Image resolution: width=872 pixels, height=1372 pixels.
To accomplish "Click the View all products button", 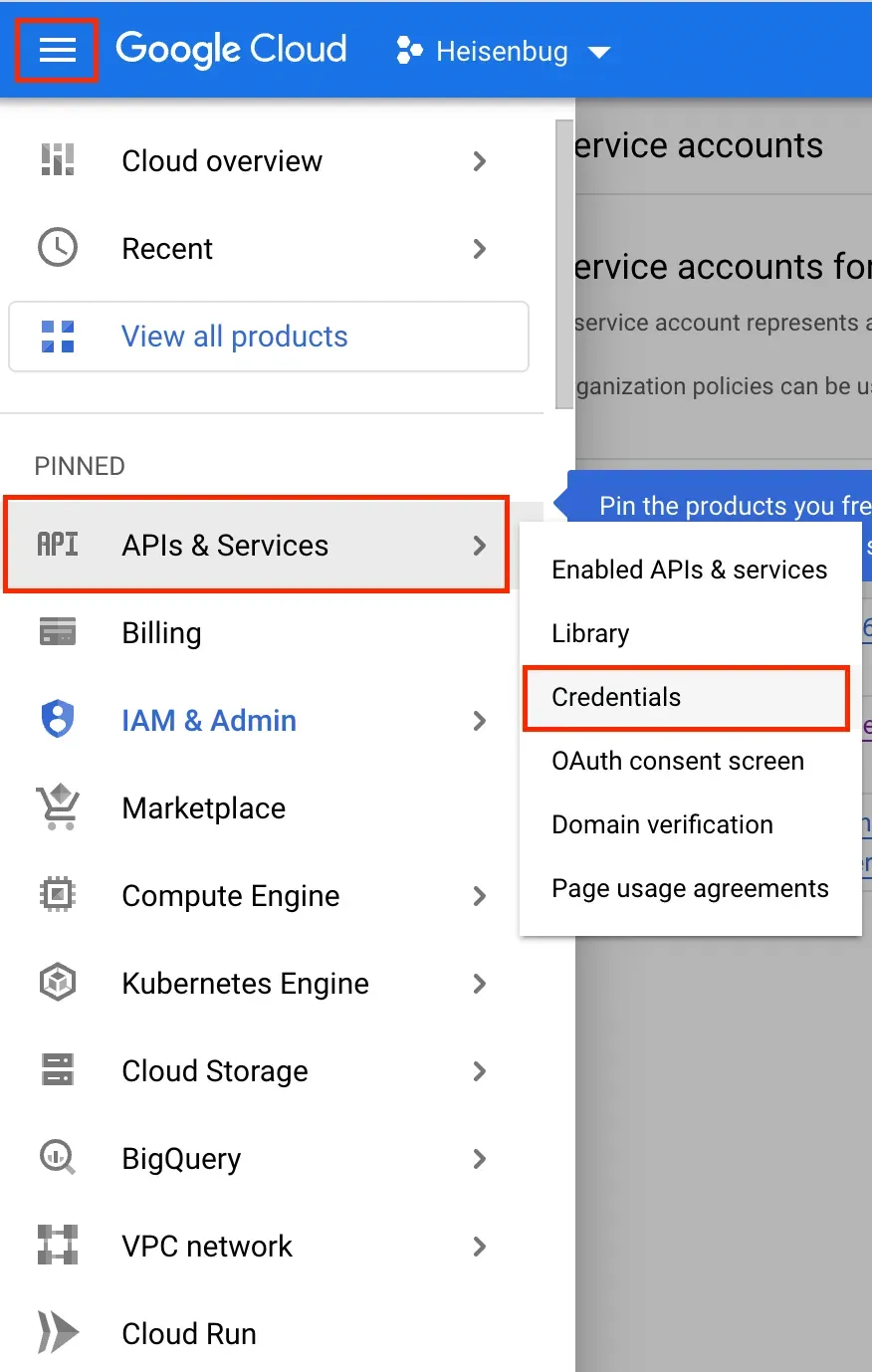I will pos(269,337).
